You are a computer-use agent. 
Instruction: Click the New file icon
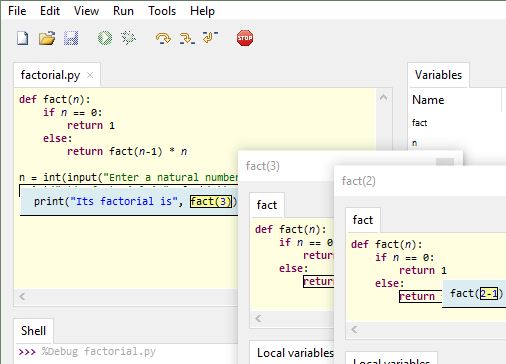[x=23, y=38]
